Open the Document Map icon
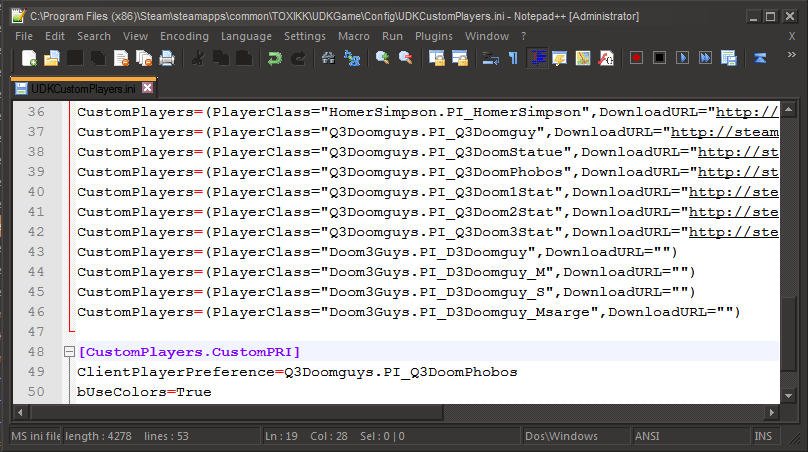The height and width of the screenshot is (452, 808). 583,58
